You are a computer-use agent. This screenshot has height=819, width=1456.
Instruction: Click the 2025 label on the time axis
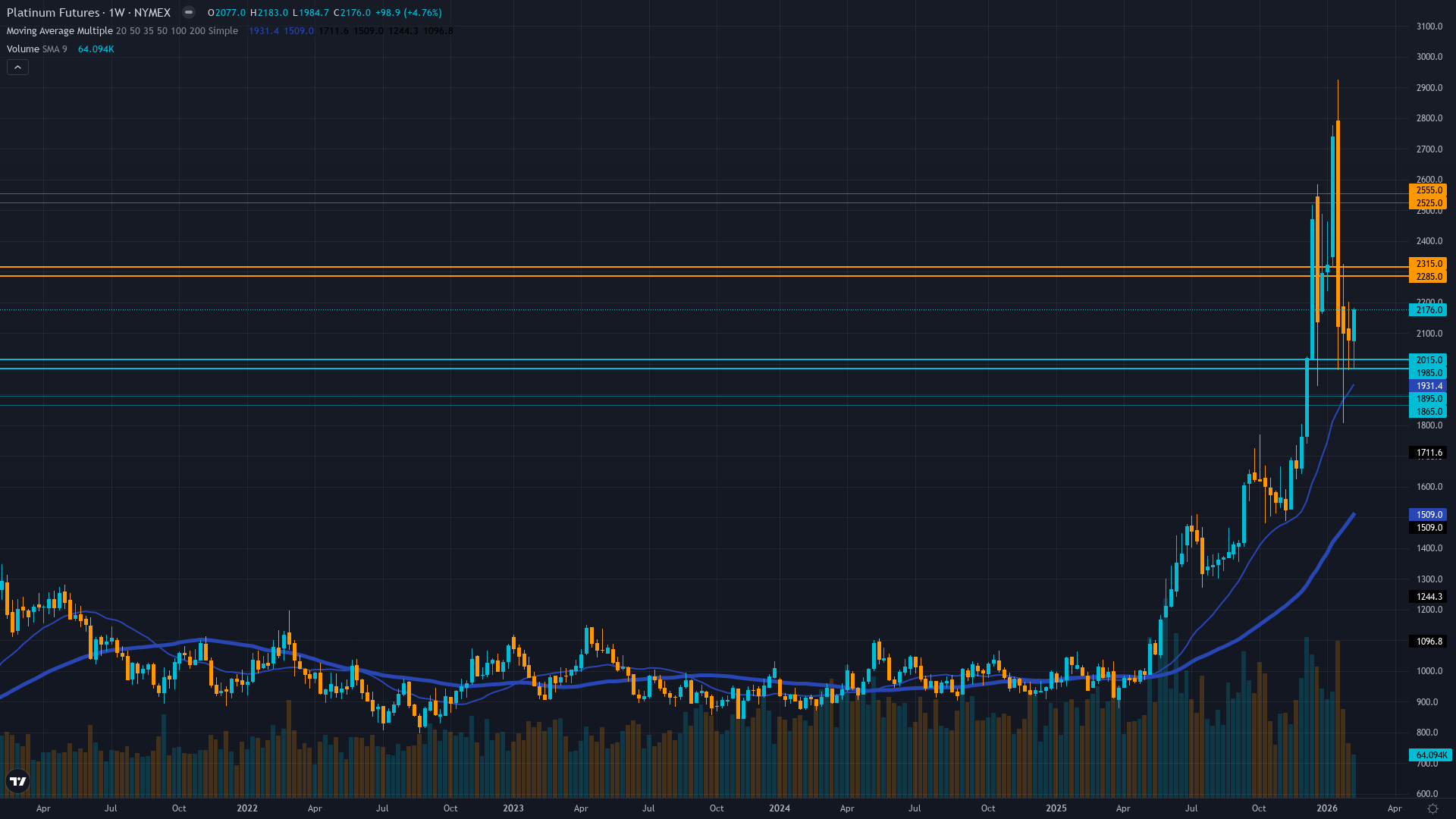[x=1056, y=808]
